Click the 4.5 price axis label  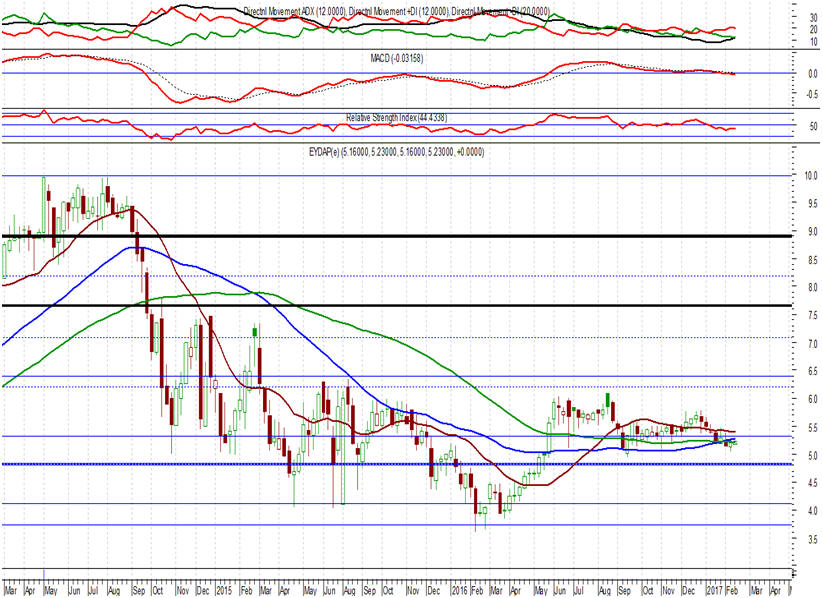tap(812, 483)
